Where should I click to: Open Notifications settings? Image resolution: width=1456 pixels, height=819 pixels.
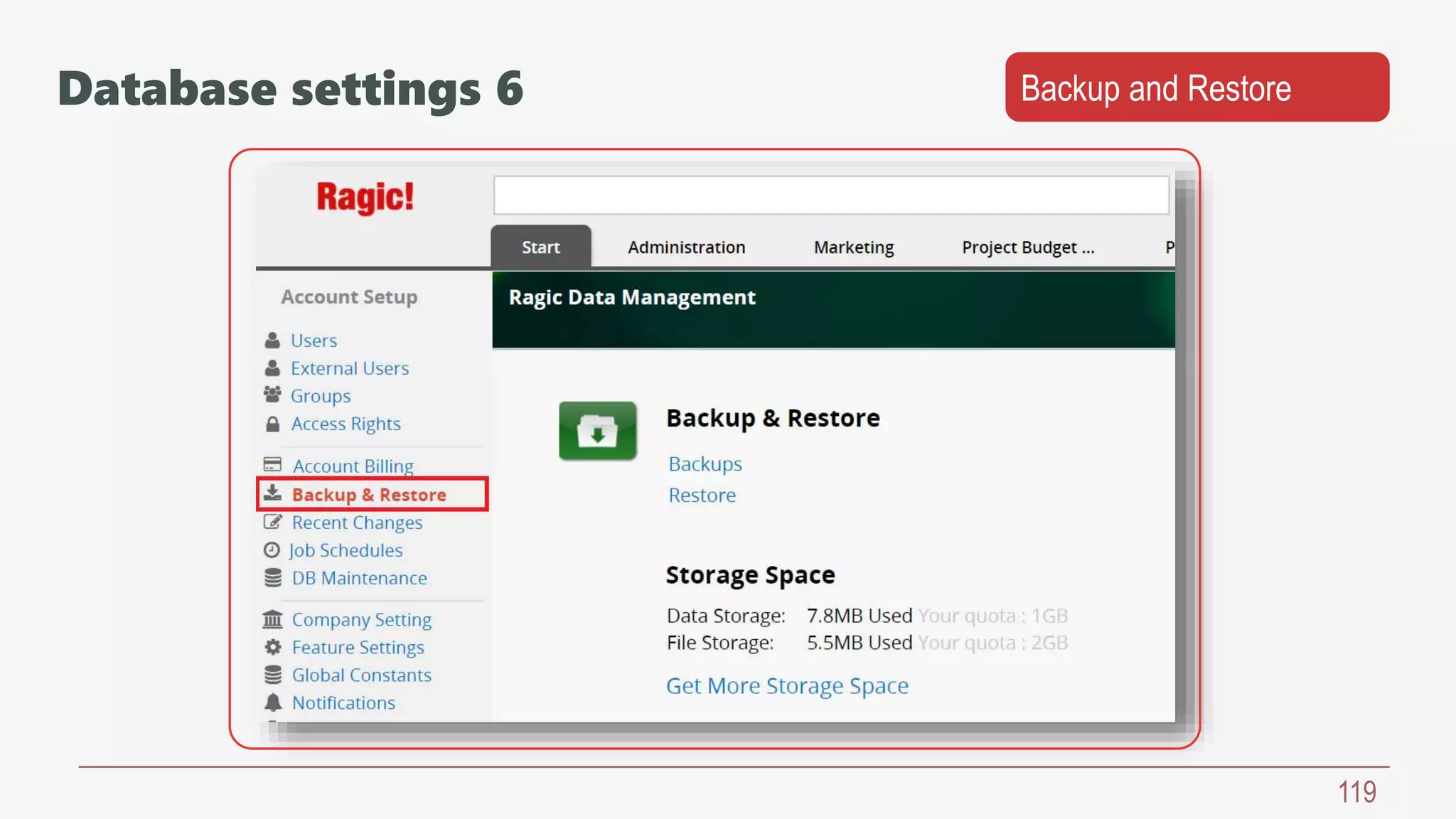[x=343, y=702]
